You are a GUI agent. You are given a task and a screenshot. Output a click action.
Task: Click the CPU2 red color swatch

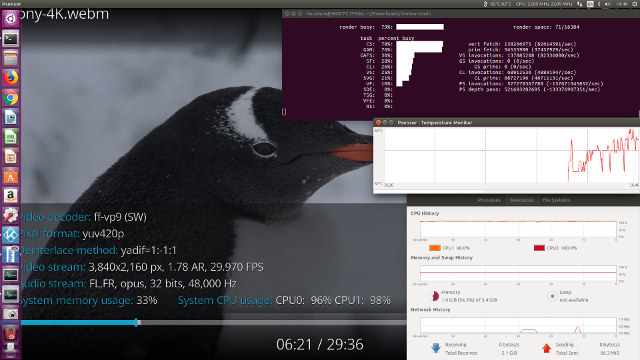539,248
